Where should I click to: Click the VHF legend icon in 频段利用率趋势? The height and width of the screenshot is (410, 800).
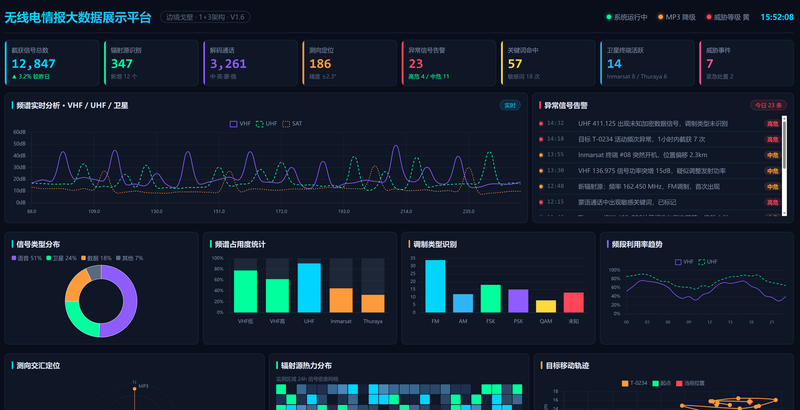coord(678,262)
